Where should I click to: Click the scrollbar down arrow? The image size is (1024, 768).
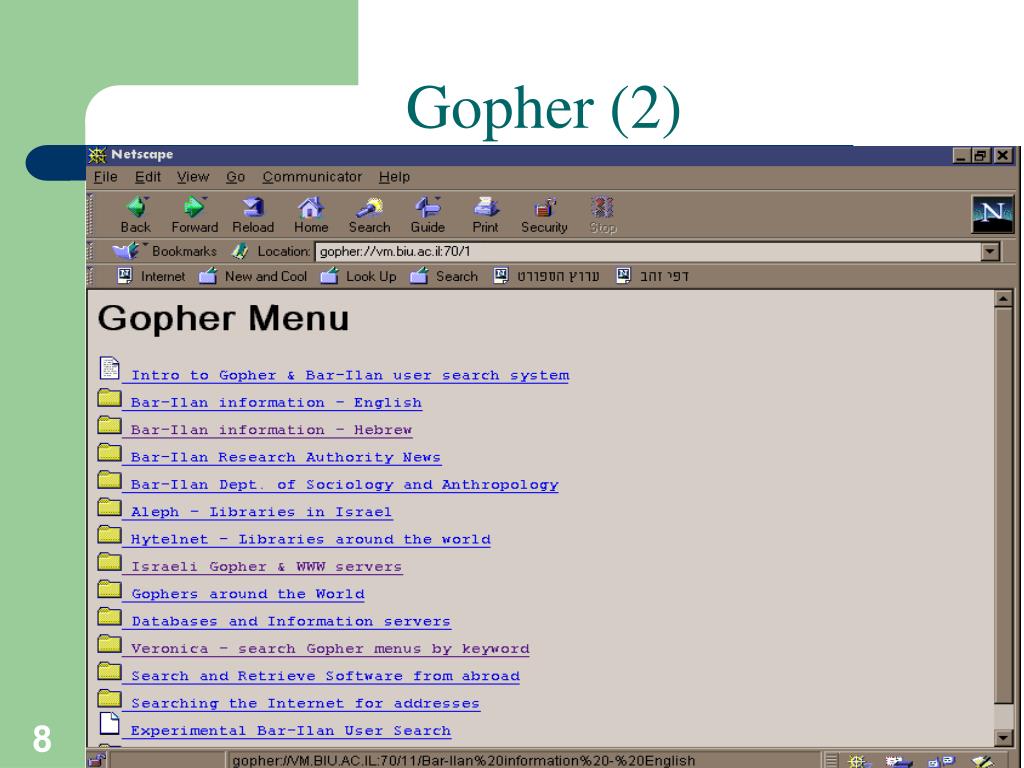1003,738
